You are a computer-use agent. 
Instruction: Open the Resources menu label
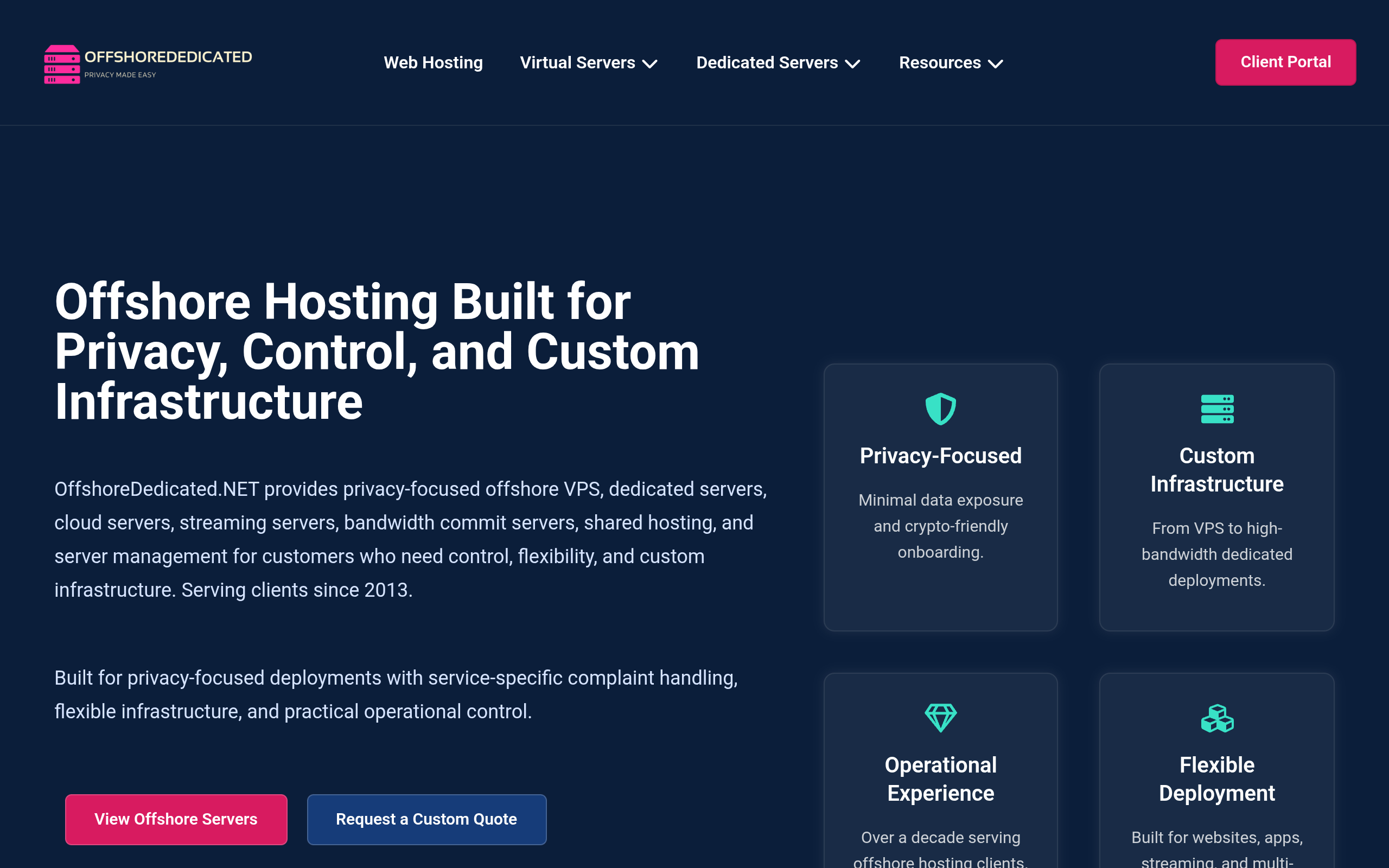[x=940, y=62]
